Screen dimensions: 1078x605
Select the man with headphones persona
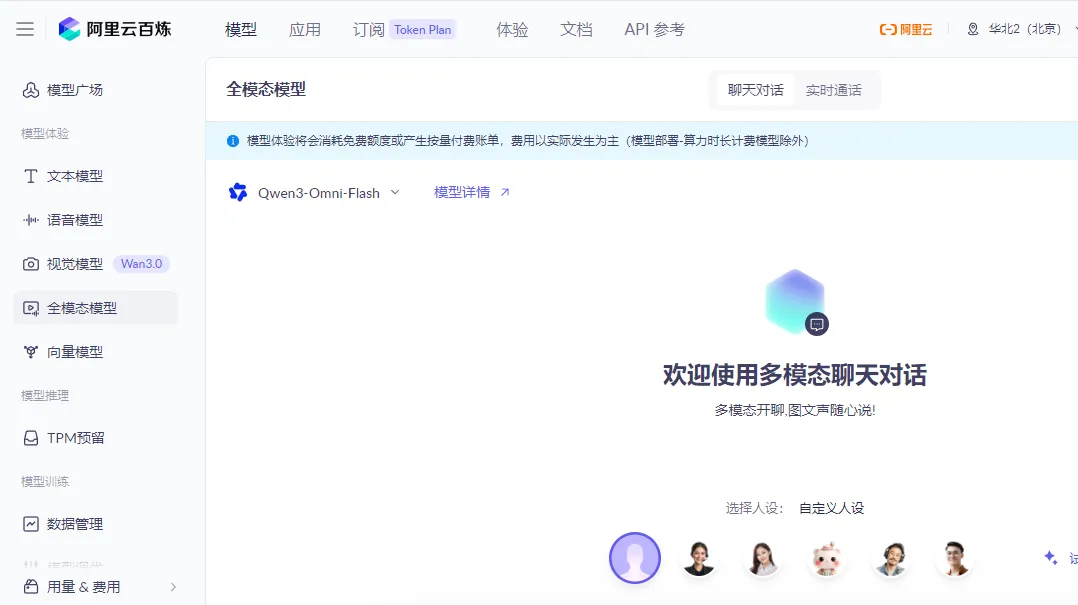pos(891,558)
